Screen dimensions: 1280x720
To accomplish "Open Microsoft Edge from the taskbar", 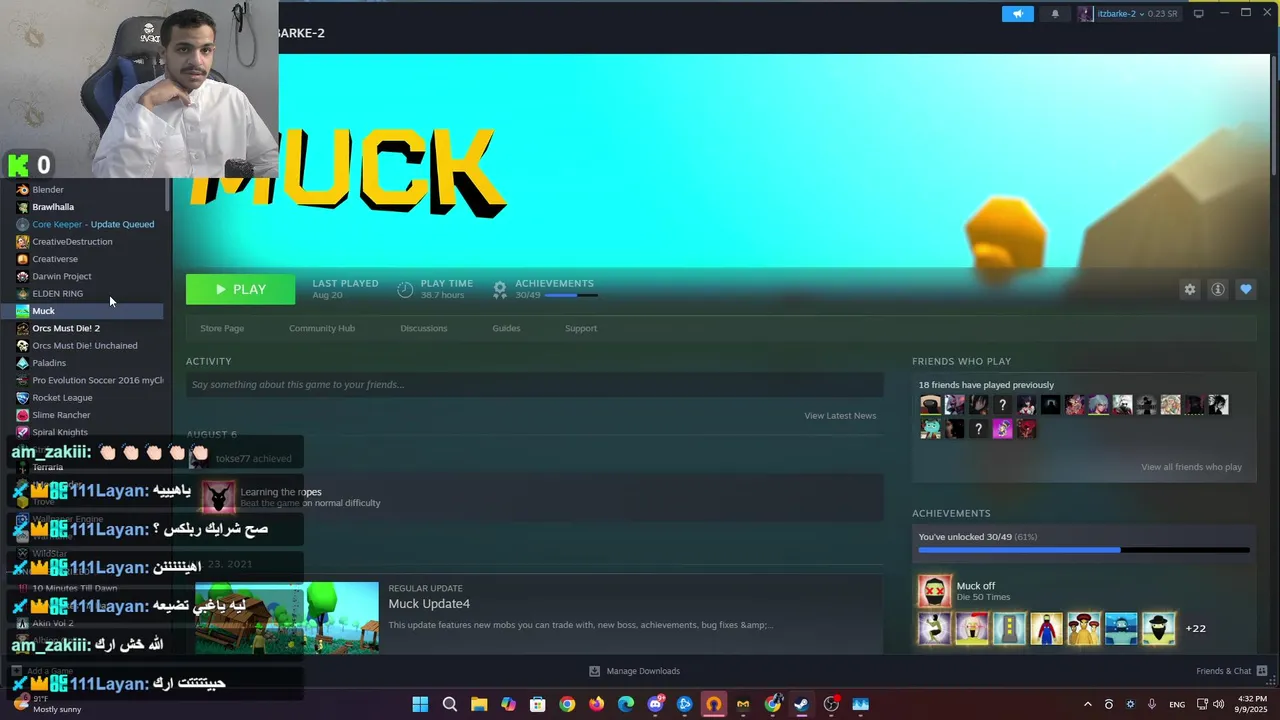I will pyautogui.click(x=626, y=704).
